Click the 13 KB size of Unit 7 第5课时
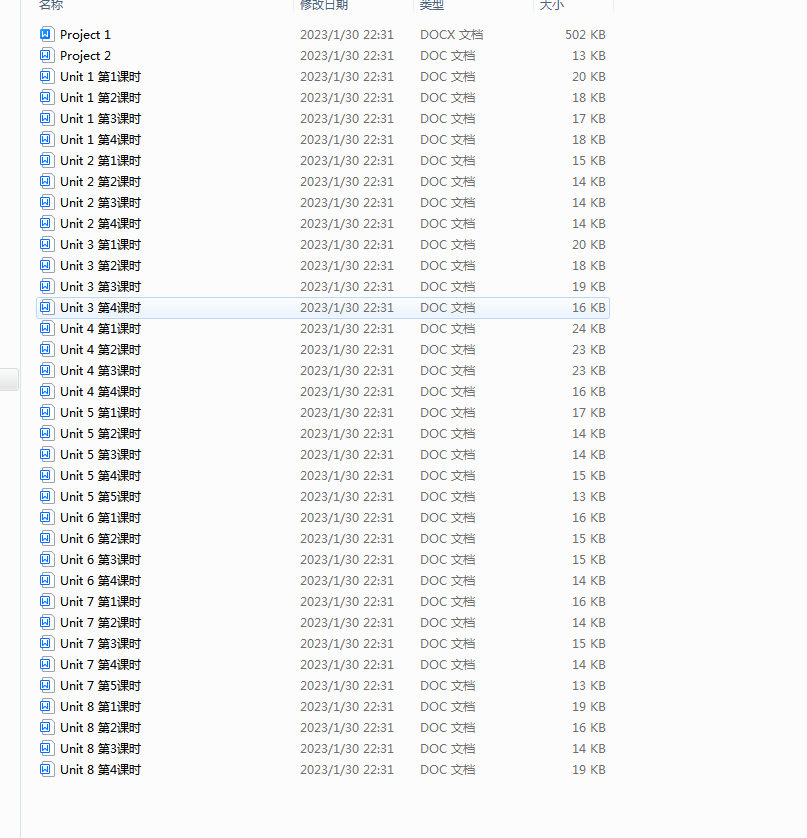Viewport: 807px width, 838px height. tap(588, 686)
